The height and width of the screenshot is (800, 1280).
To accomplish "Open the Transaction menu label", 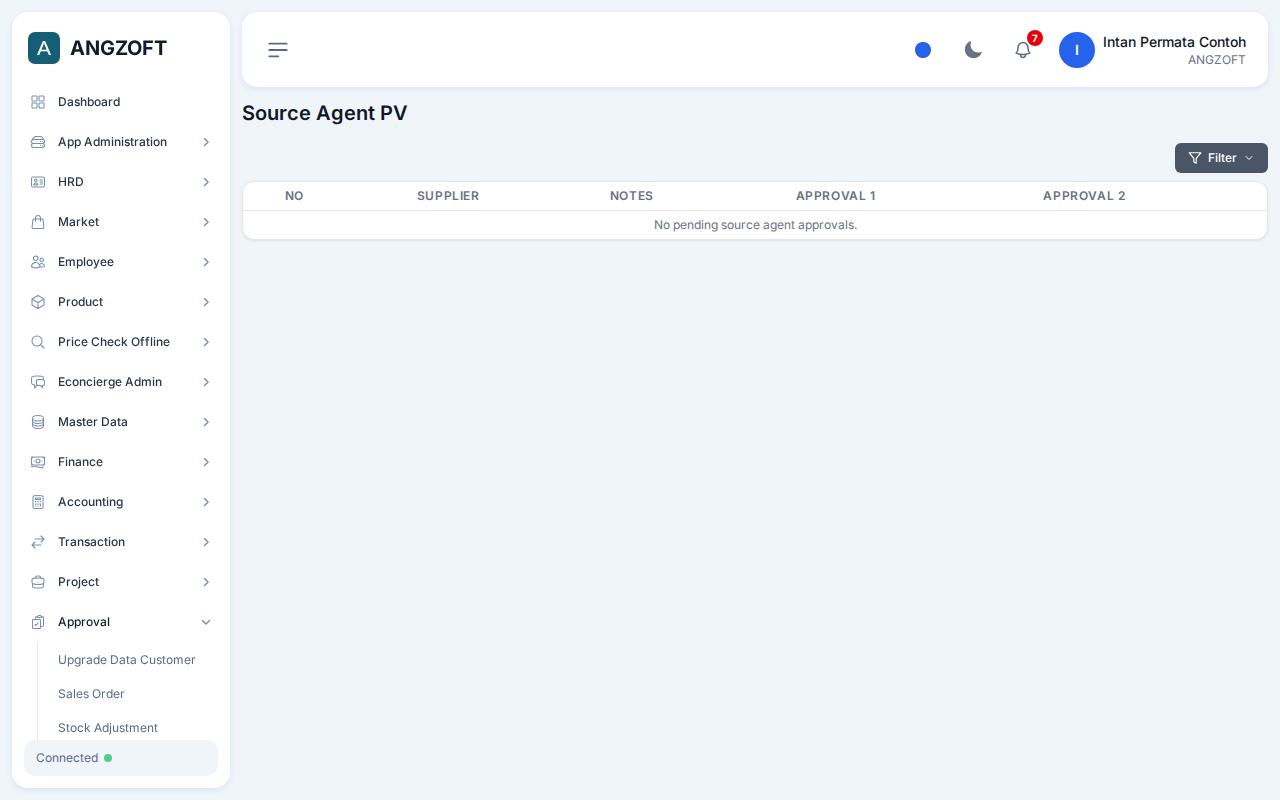I will [x=91, y=542].
